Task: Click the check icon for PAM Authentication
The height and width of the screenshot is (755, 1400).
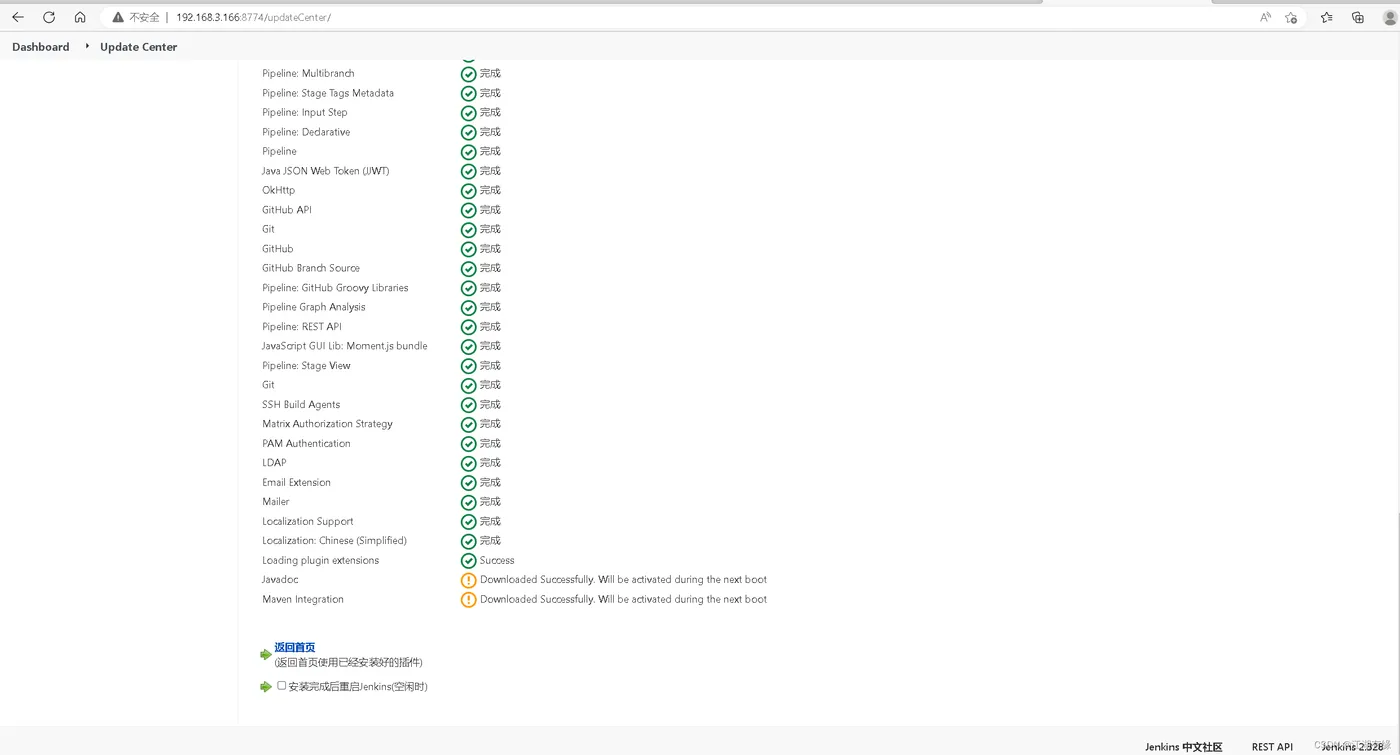Action: click(468, 444)
